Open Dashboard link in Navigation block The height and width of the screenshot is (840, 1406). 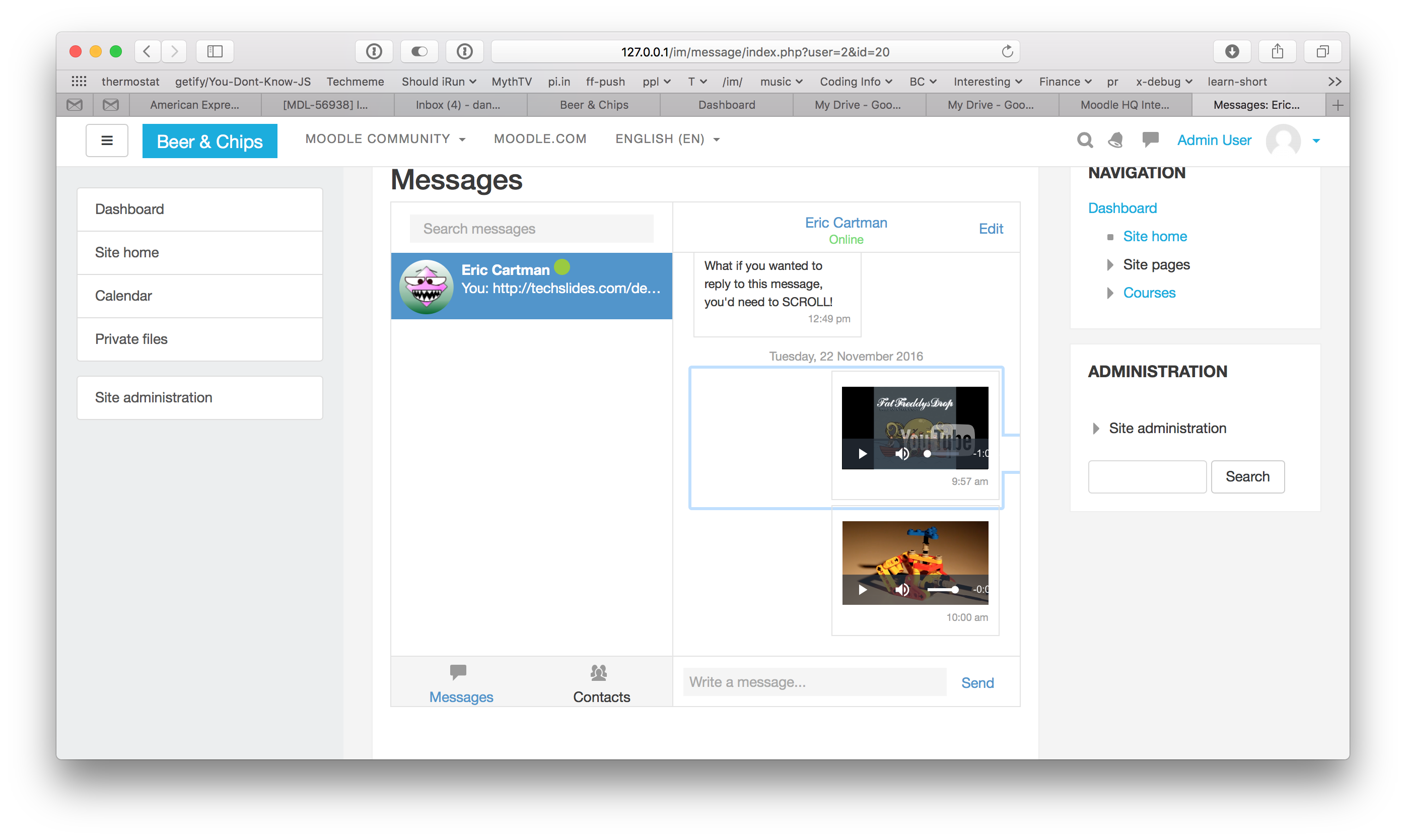coord(1122,208)
